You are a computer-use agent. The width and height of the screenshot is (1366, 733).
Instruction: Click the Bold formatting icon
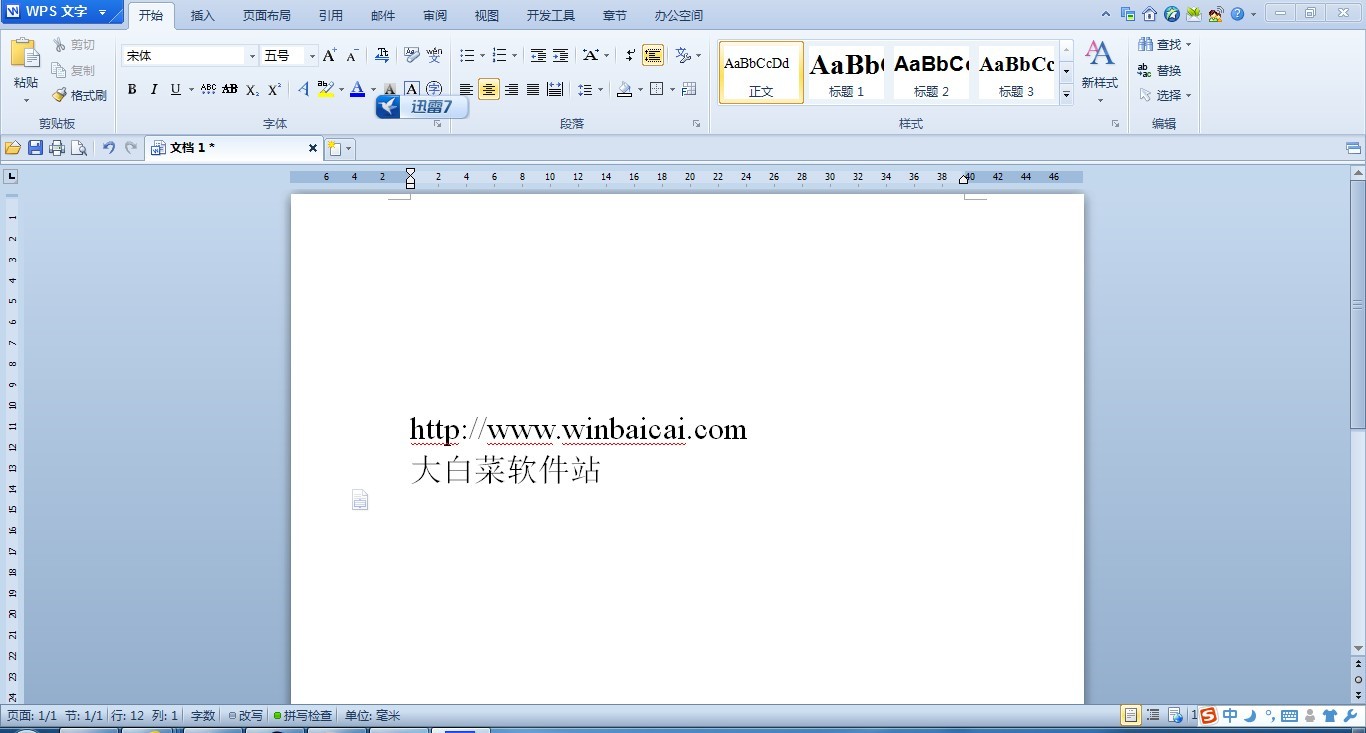pos(132,90)
